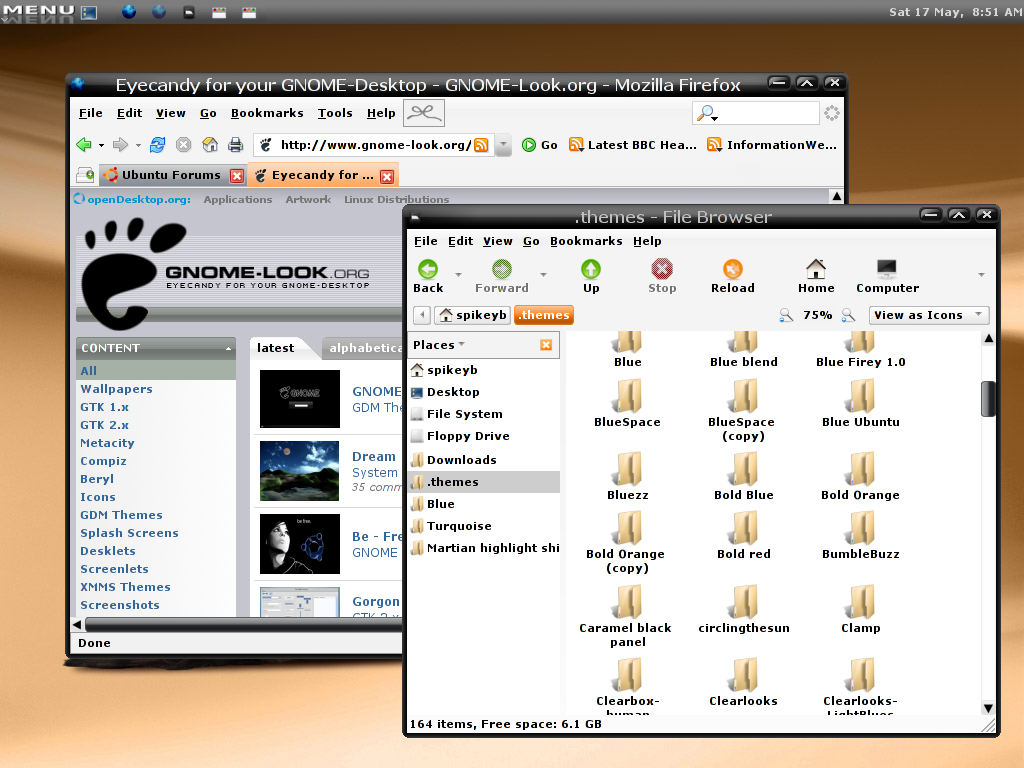
Task: Click the Firefox Stop loading icon
Action: click(184, 144)
